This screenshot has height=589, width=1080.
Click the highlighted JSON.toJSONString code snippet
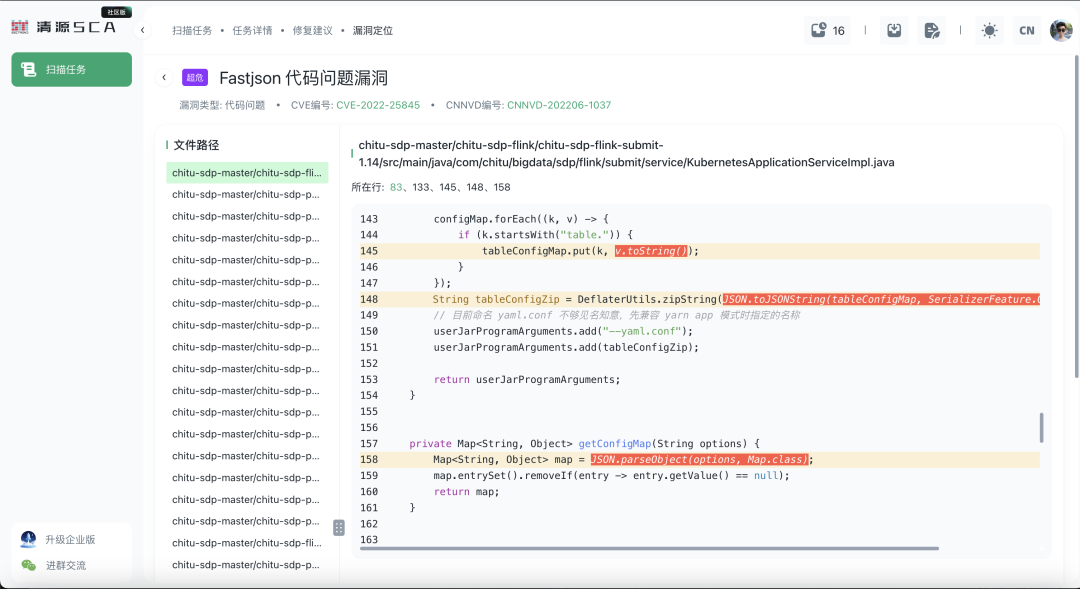click(x=881, y=300)
